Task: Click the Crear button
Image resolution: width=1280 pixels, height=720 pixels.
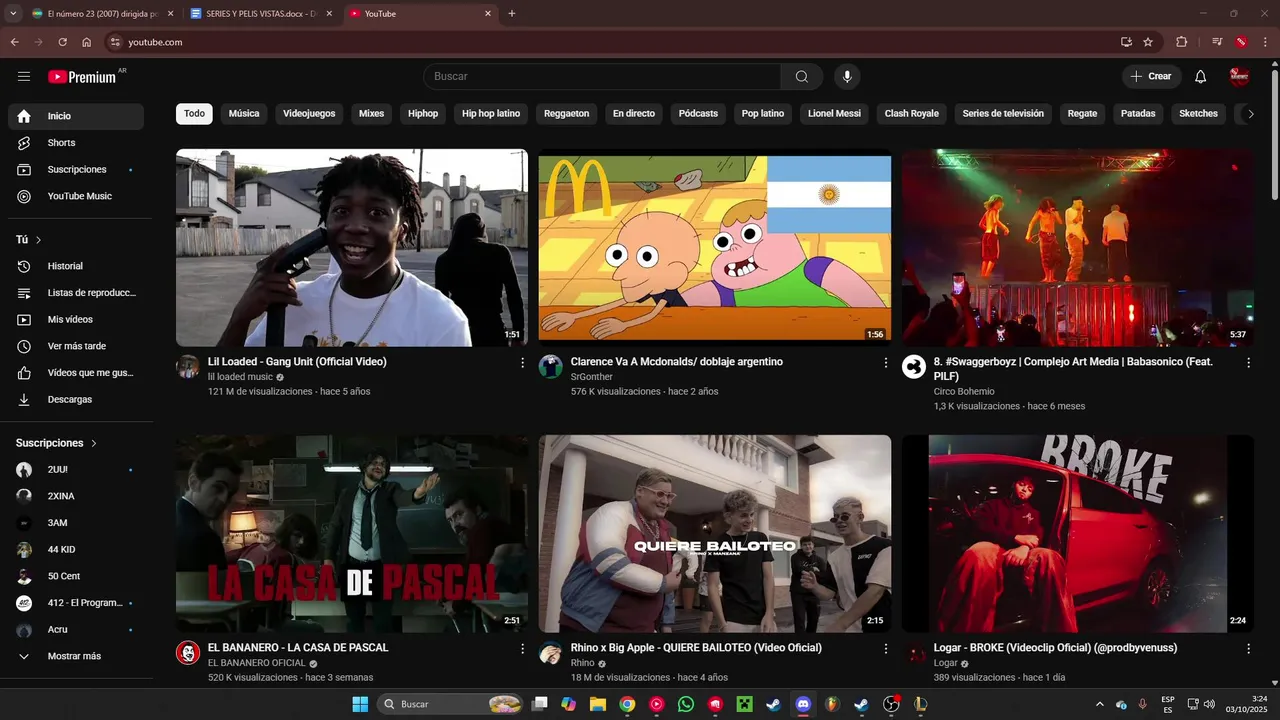Action: 1151,76
